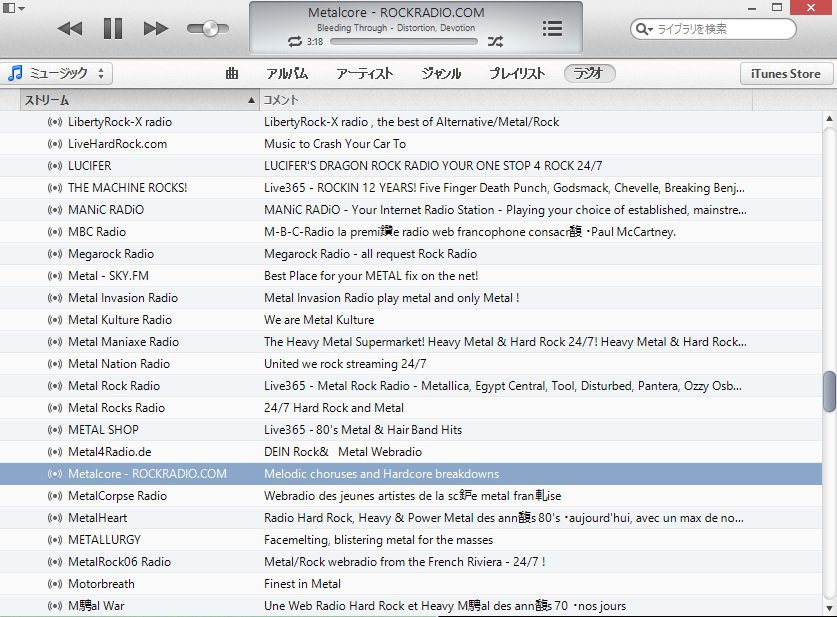Image resolution: width=837 pixels, height=617 pixels.
Task: Toggle the shuffle icon in the display
Action: click(x=495, y=42)
